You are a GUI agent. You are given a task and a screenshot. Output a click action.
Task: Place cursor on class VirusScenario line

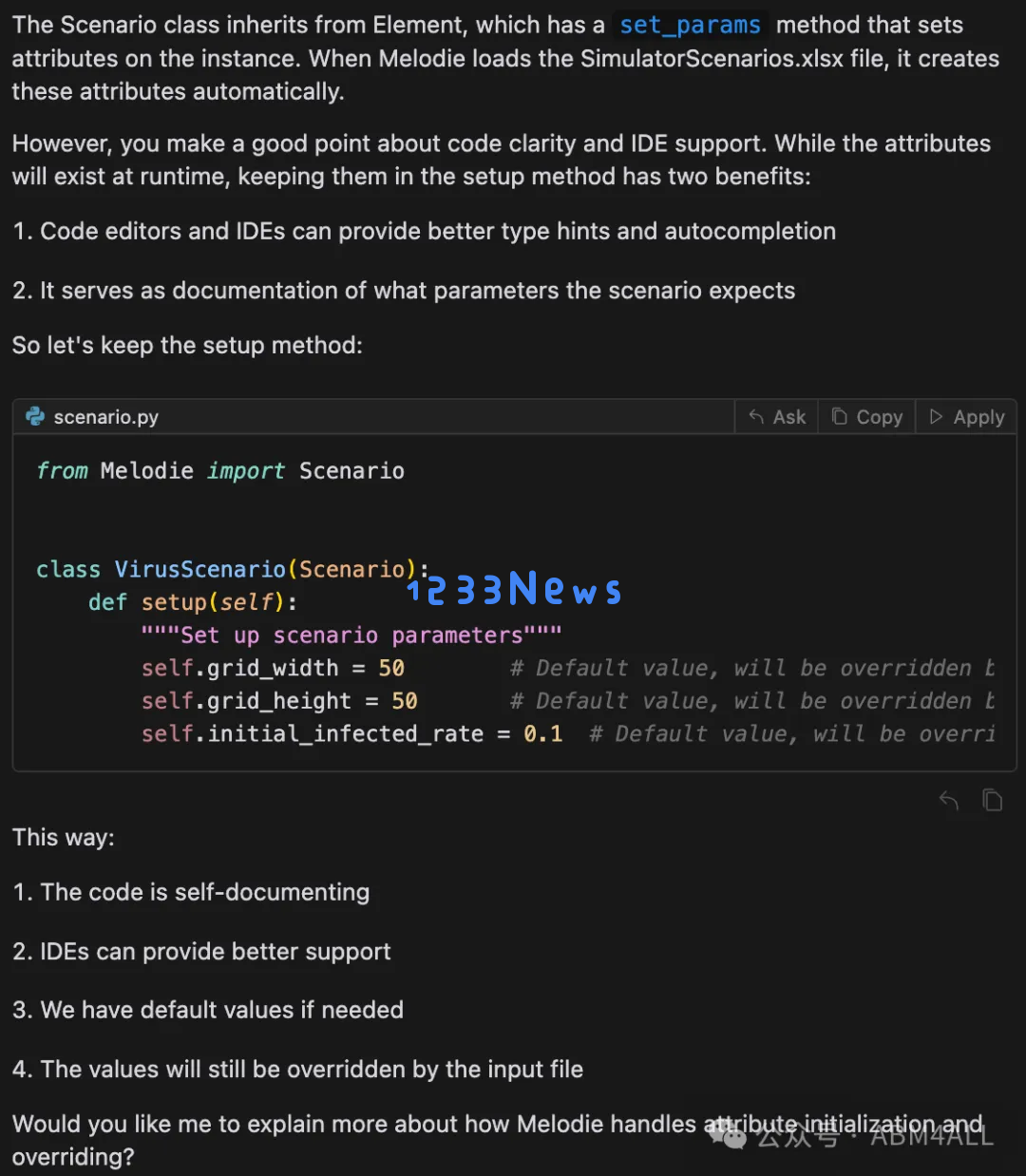coord(233,569)
